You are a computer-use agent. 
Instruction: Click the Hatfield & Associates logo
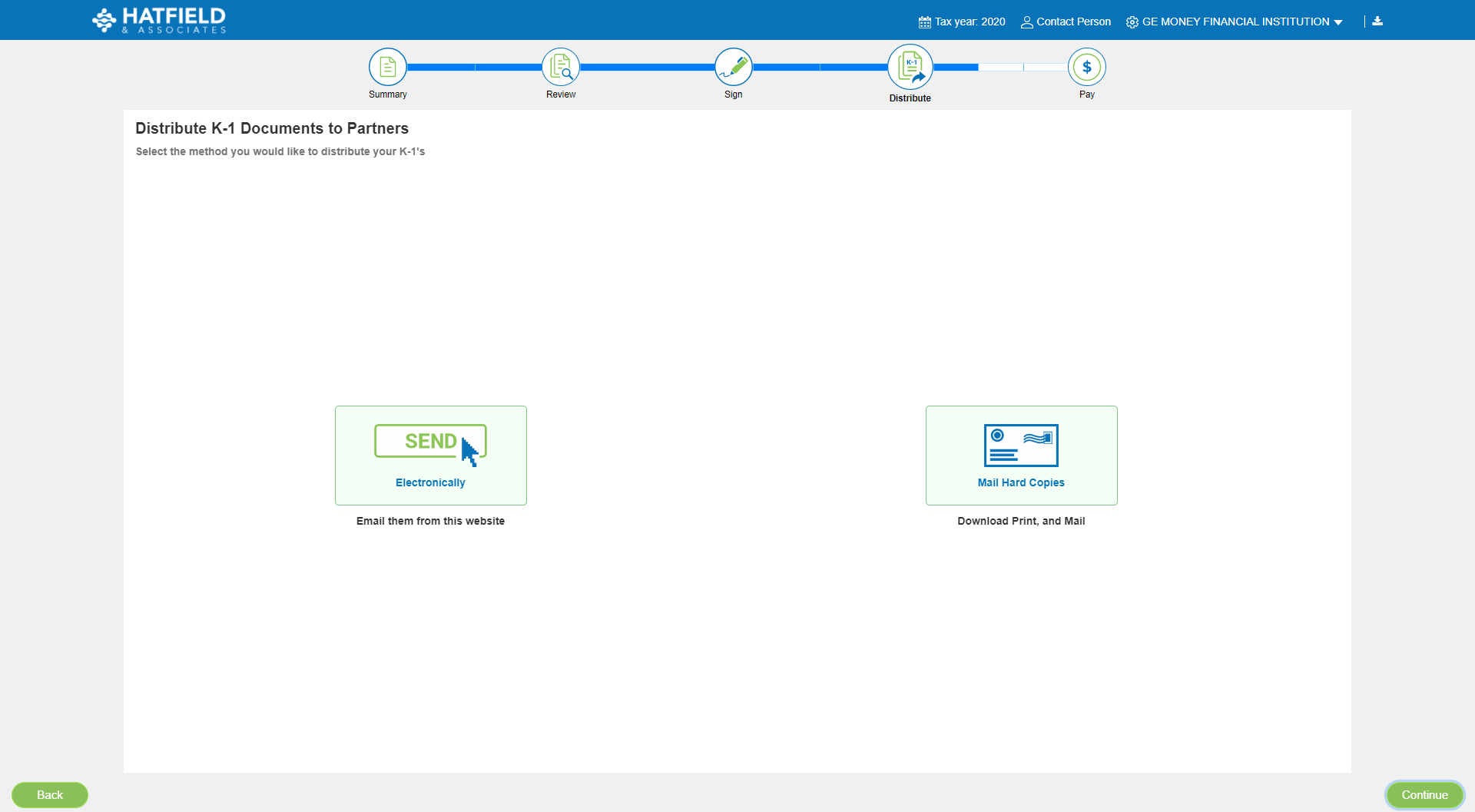[159, 20]
